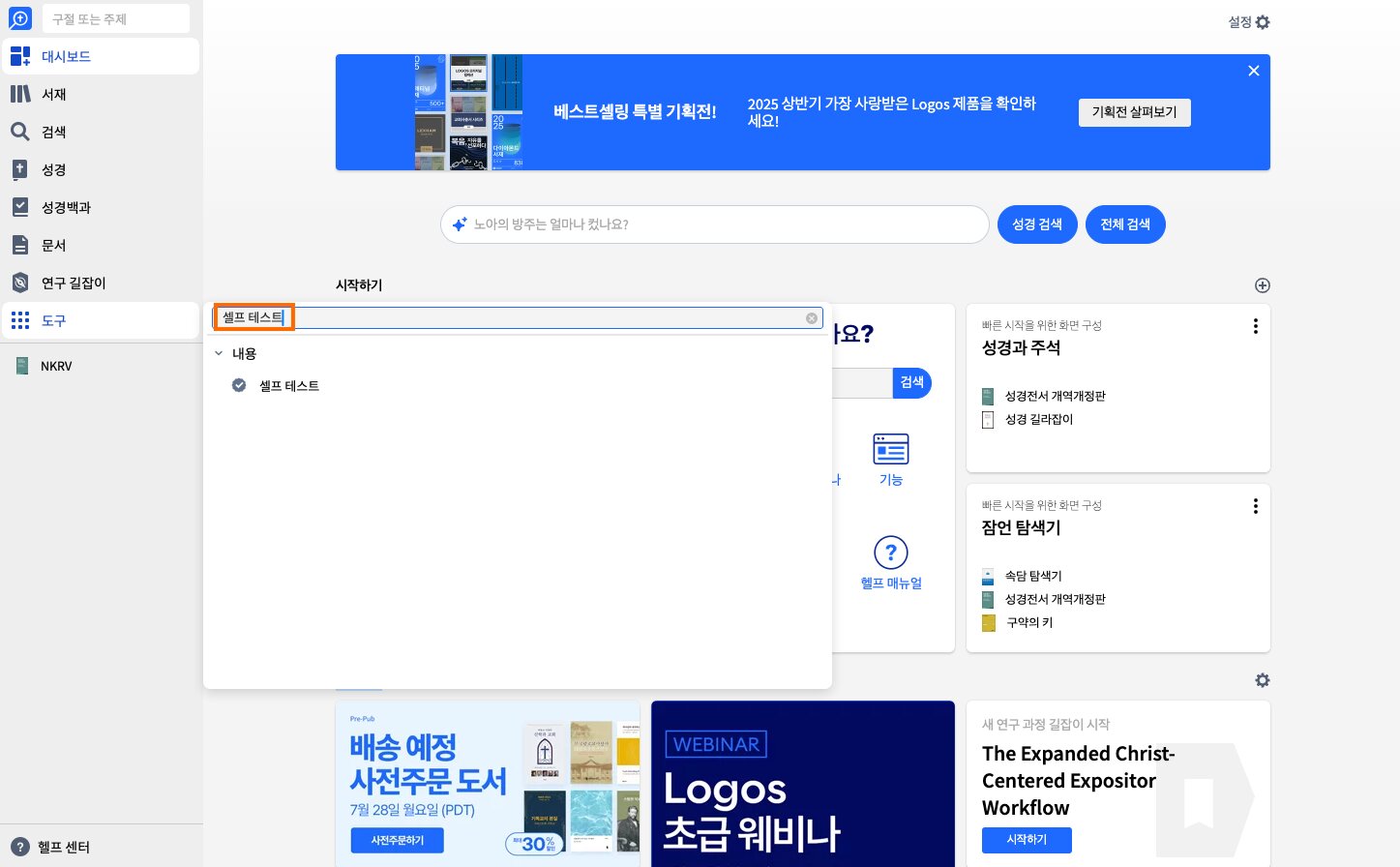This screenshot has width=1400, height=867.
Task: Click the checkmark icon beside 셀프 테스트
Action: click(x=239, y=385)
